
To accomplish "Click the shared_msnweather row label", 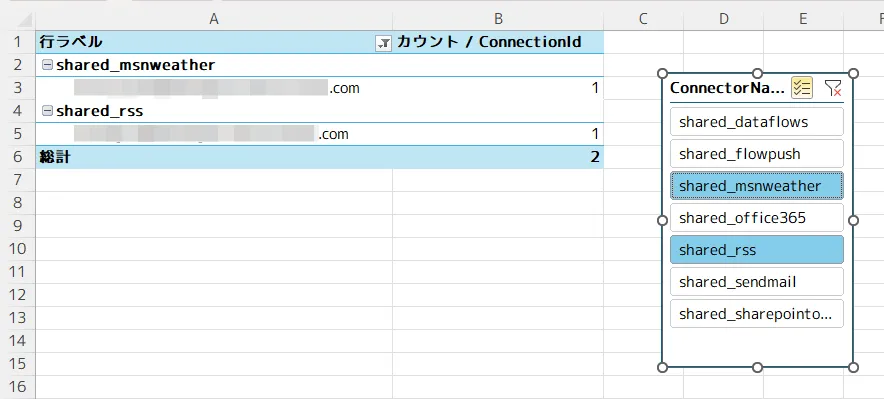I will pos(135,65).
